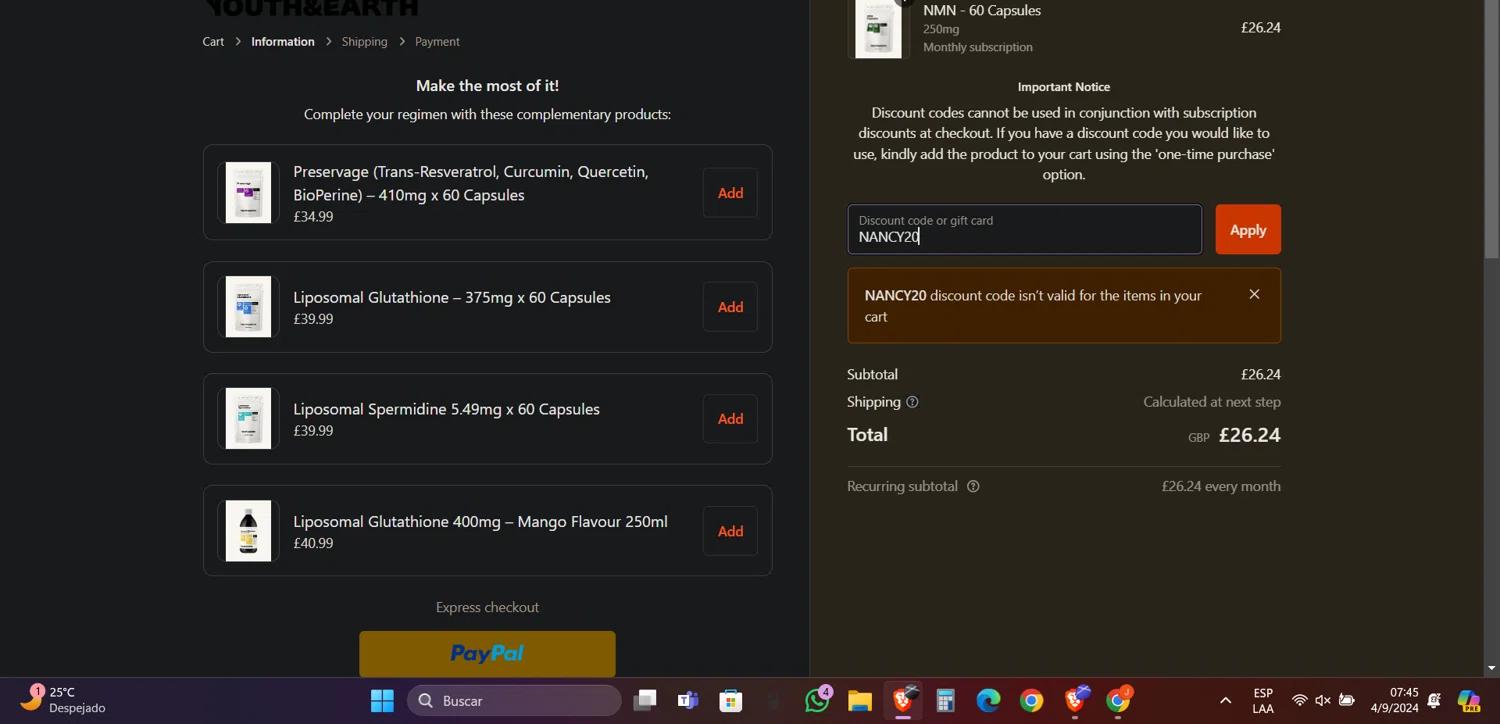
Task: Expand the hidden system tray icons
Action: pyautogui.click(x=1225, y=701)
